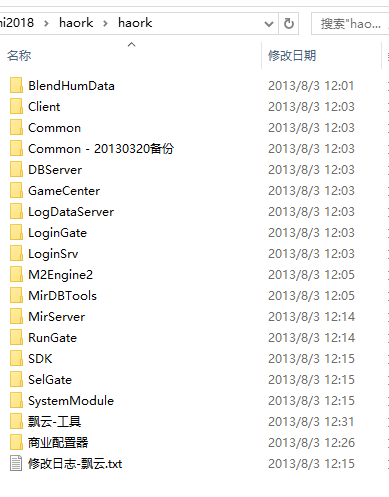The height and width of the screenshot is (497, 389).
Task: Click the refresh button in address bar
Action: coord(289,23)
